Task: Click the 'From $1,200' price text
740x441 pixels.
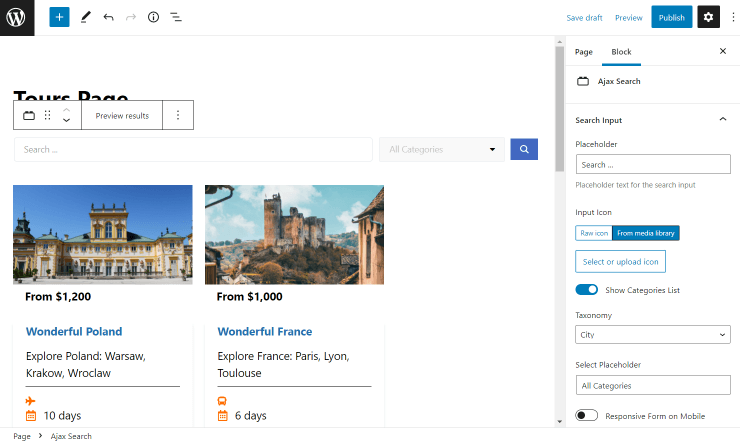Action: 58,297
